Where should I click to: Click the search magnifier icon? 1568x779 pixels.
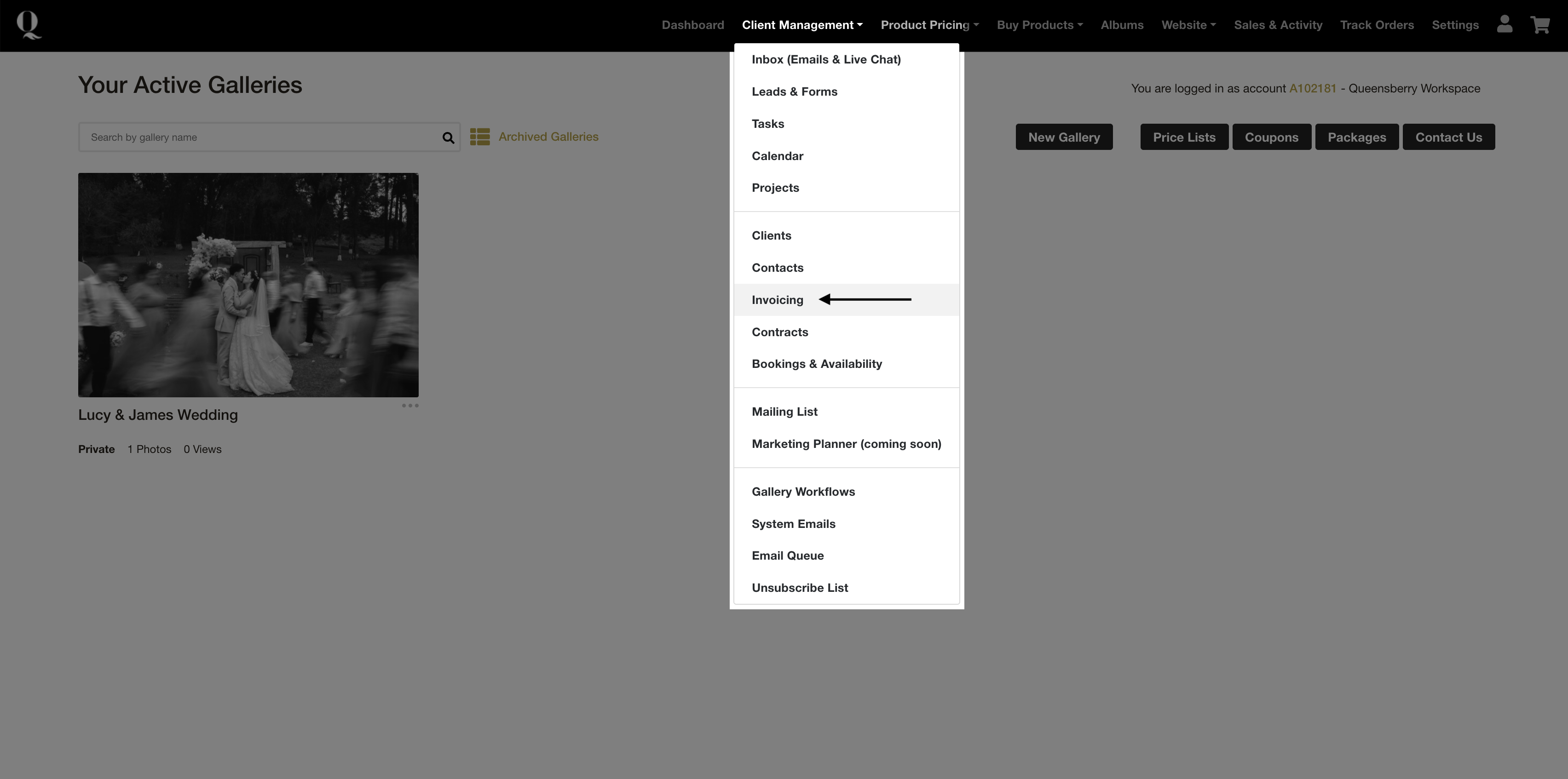click(448, 137)
